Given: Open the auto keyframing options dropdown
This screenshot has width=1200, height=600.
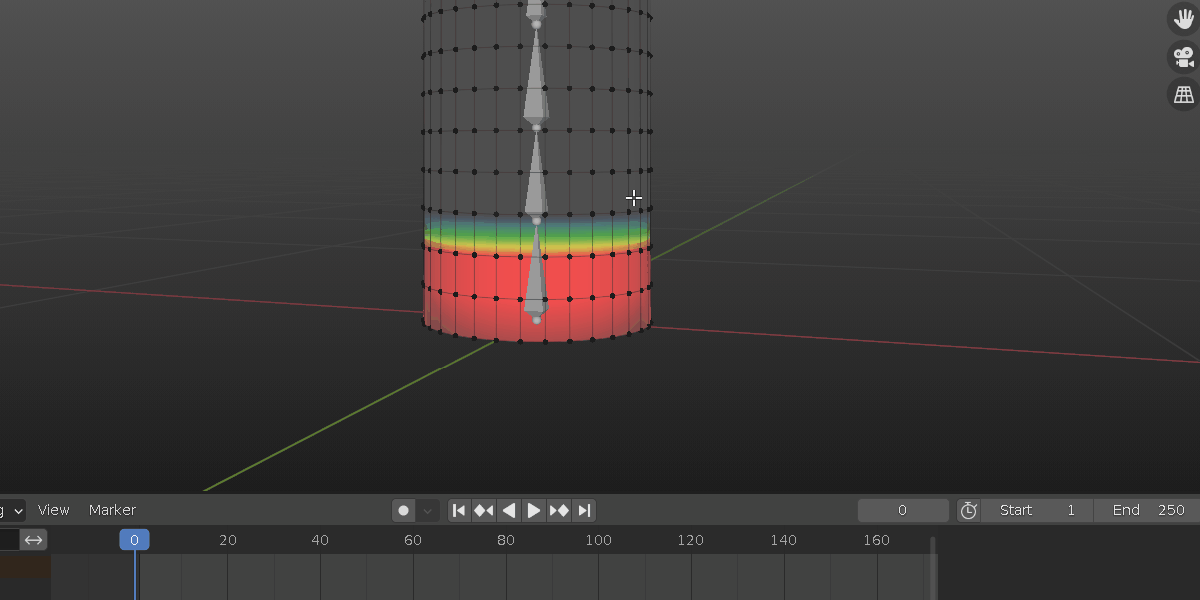Looking at the screenshot, I should click(x=428, y=510).
